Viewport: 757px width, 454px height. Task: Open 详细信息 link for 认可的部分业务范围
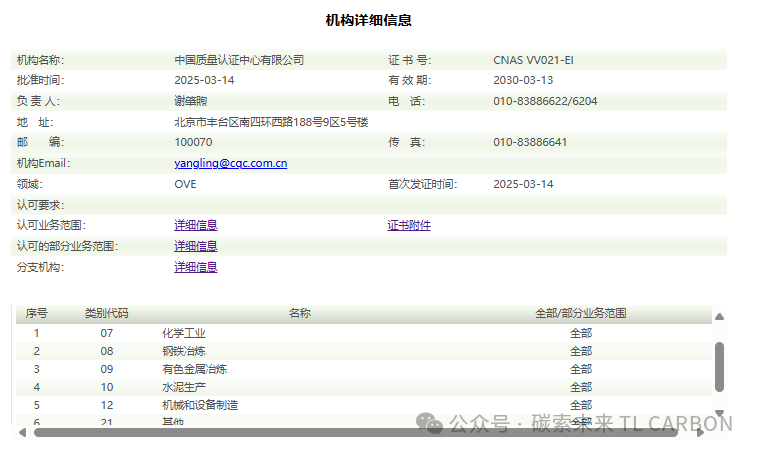pyautogui.click(x=196, y=246)
